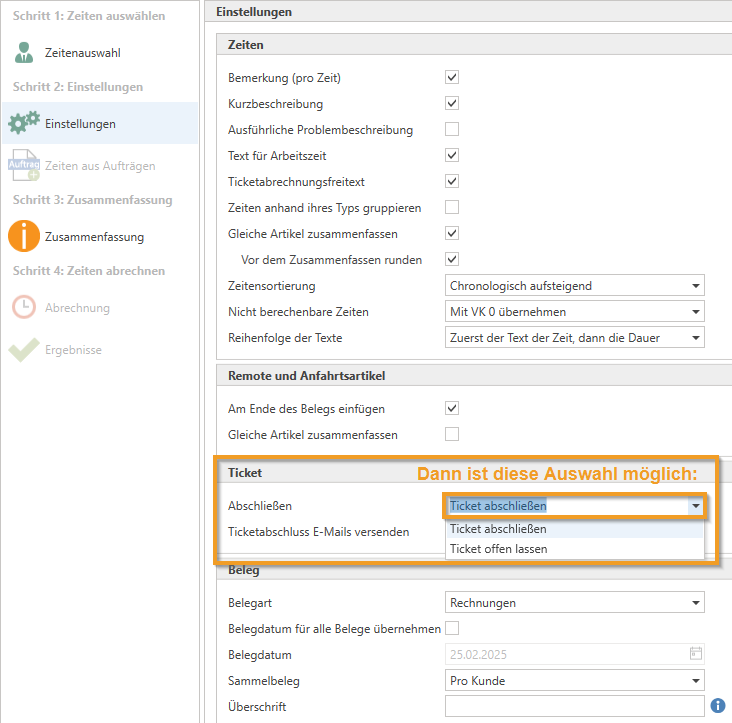Click the orange Zusammenfassung info icon

24,237
